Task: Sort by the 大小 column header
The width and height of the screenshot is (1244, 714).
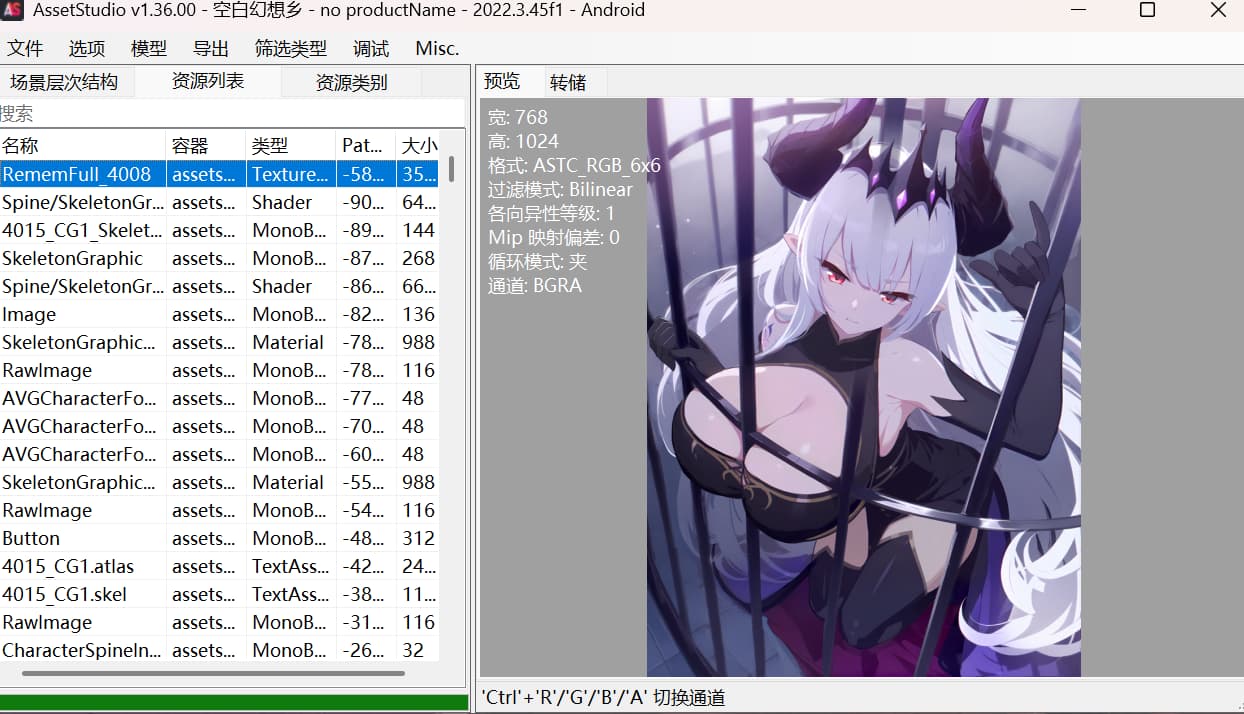Action: [x=419, y=146]
